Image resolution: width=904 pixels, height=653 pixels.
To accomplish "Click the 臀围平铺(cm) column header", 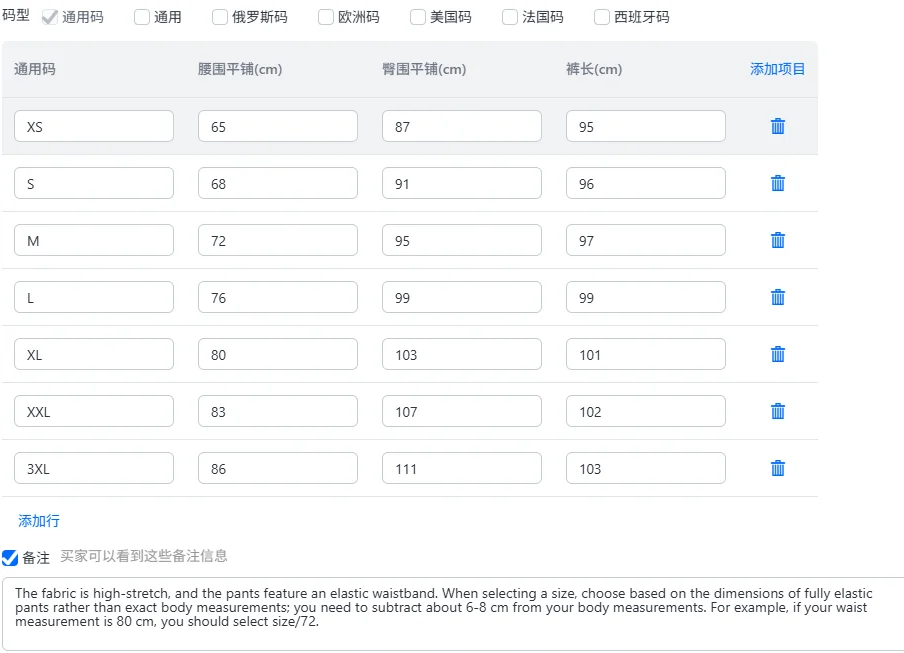I will 424,69.
